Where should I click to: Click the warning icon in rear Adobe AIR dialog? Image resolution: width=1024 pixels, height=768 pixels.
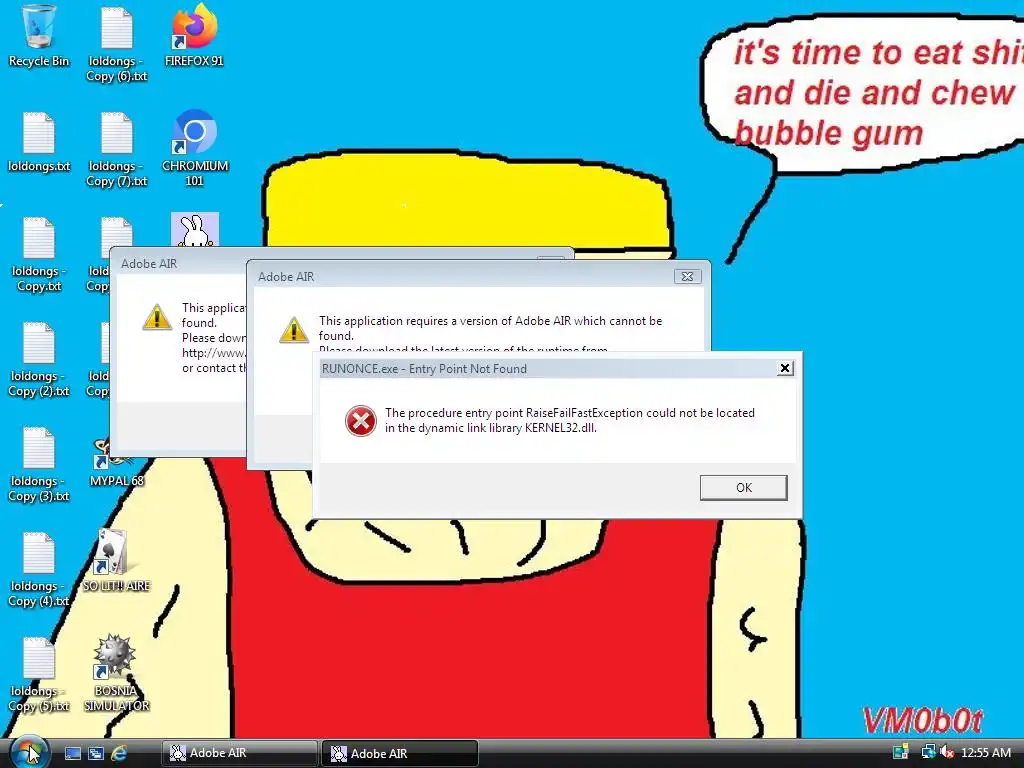coord(157,317)
